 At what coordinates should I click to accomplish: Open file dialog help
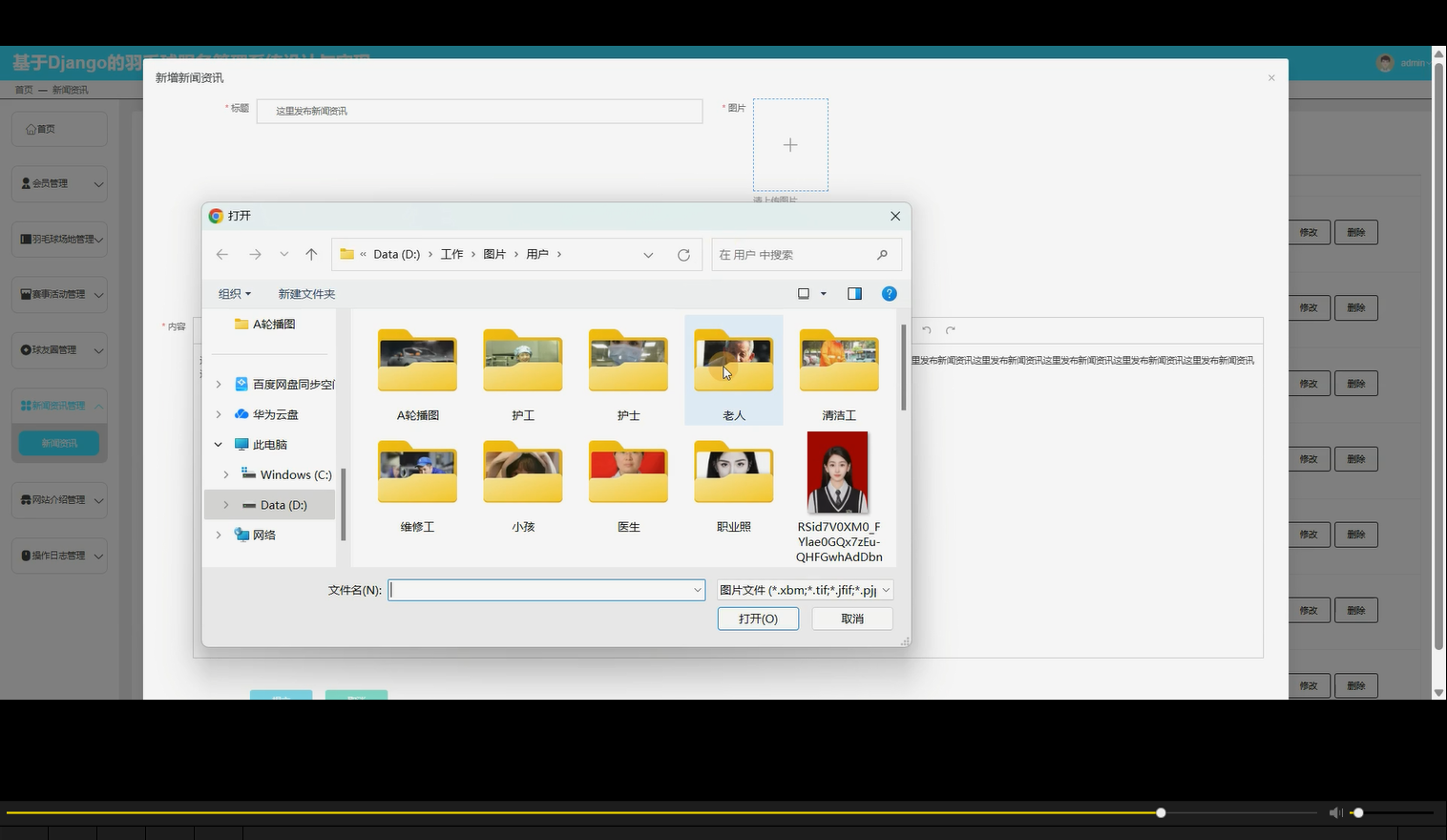(890, 294)
